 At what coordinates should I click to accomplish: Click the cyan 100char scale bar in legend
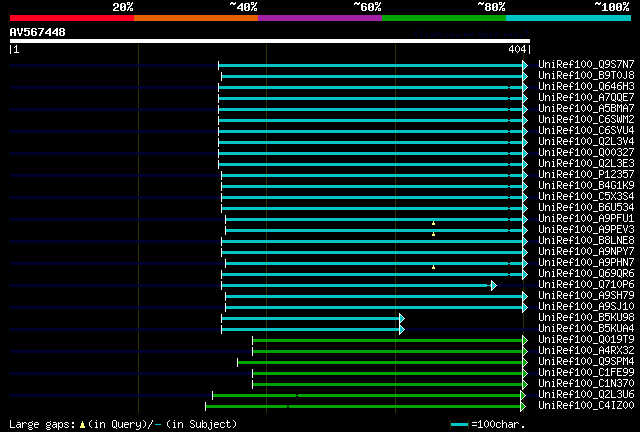460,425
